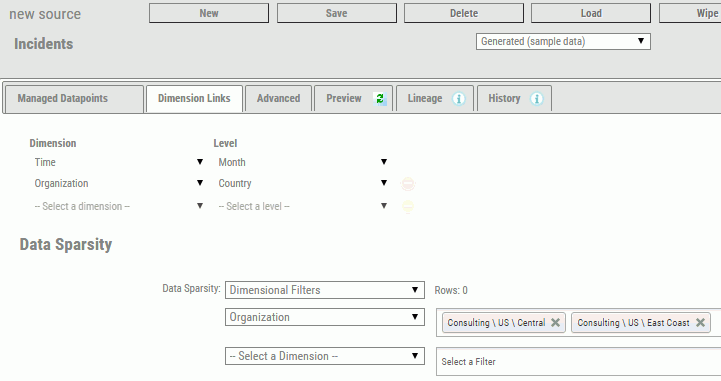The height and width of the screenshot is (381, 721).
Task: Open the Lineage tab info icon
Action: [x=458, y=98]
